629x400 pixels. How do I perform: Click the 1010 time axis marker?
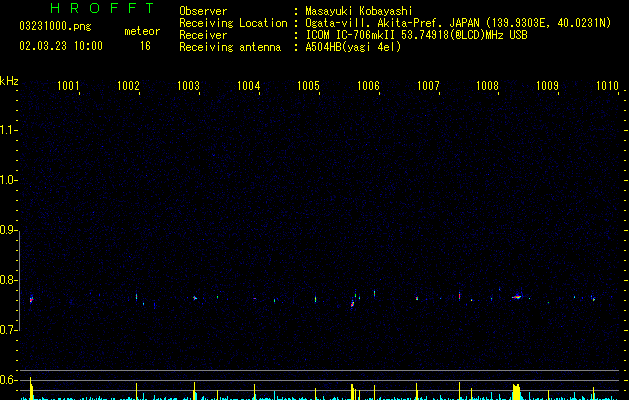pyautogui.click(x=607, y=85)
